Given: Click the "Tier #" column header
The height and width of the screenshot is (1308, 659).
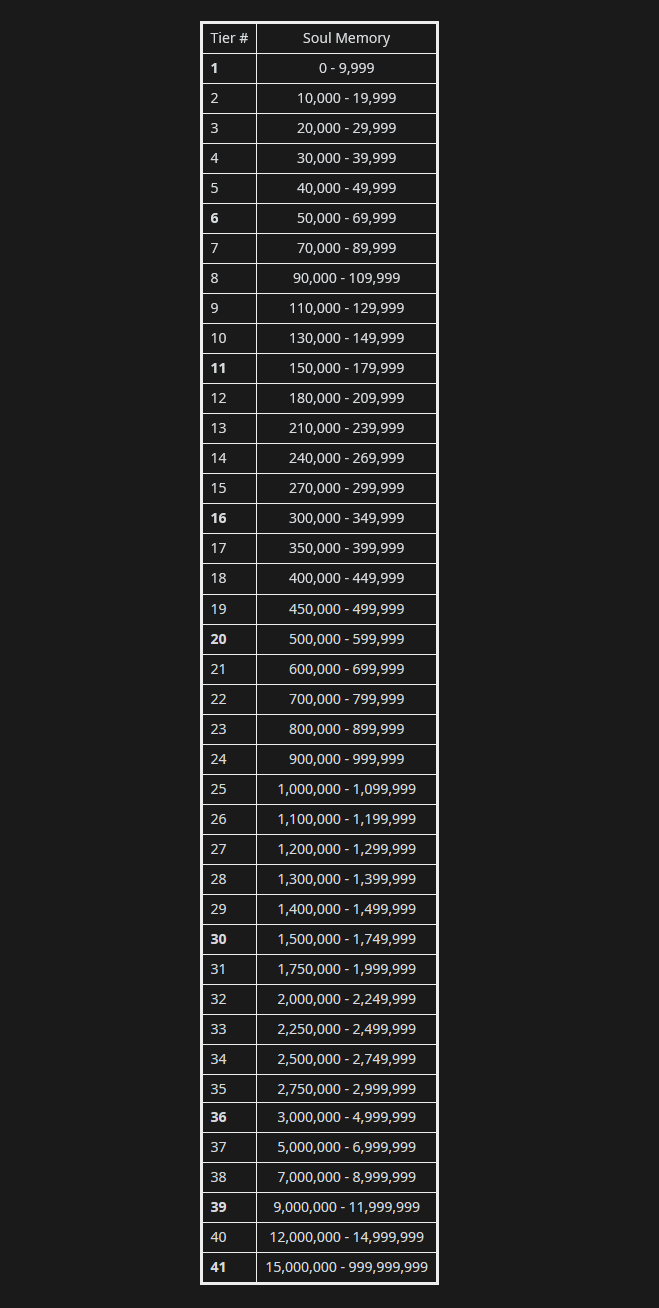Looking at the screenshot, I should (x=229, y=38).
